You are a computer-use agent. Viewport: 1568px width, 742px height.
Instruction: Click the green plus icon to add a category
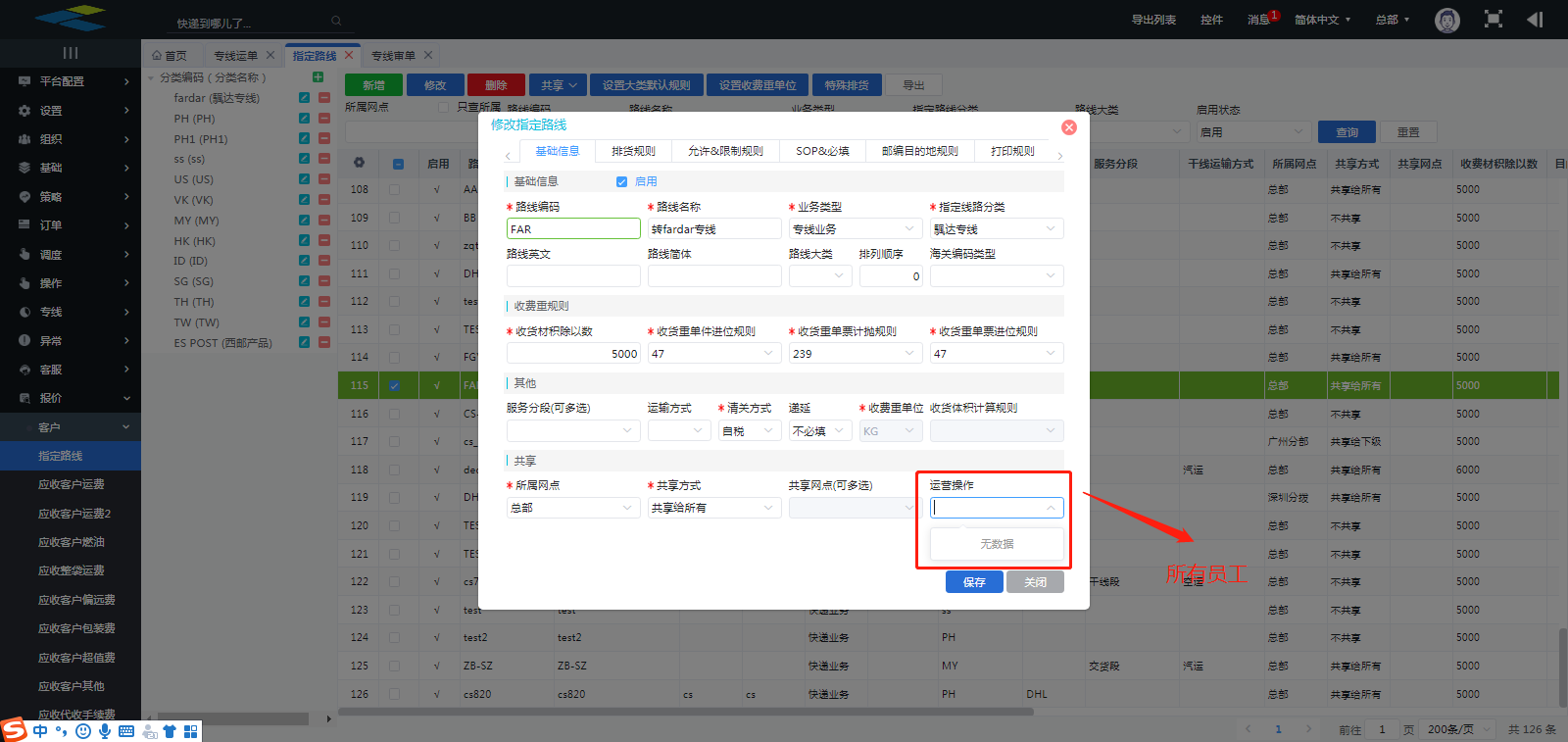point(318,77)
